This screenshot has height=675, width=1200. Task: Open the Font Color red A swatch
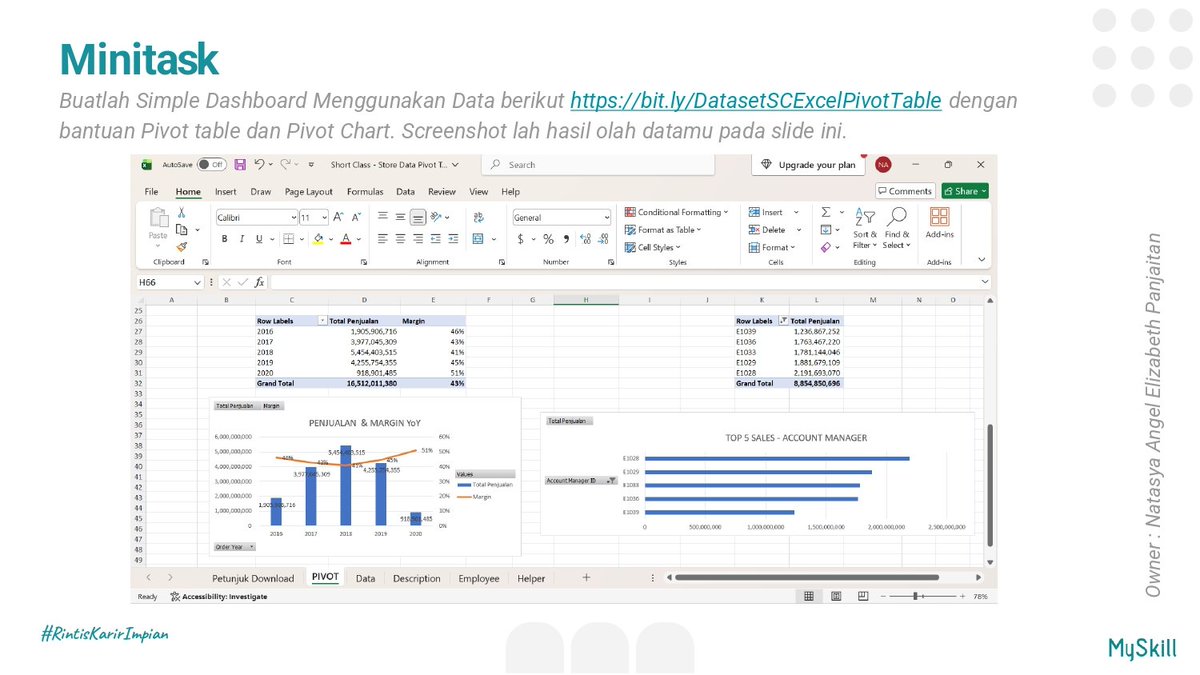point(346,239)
